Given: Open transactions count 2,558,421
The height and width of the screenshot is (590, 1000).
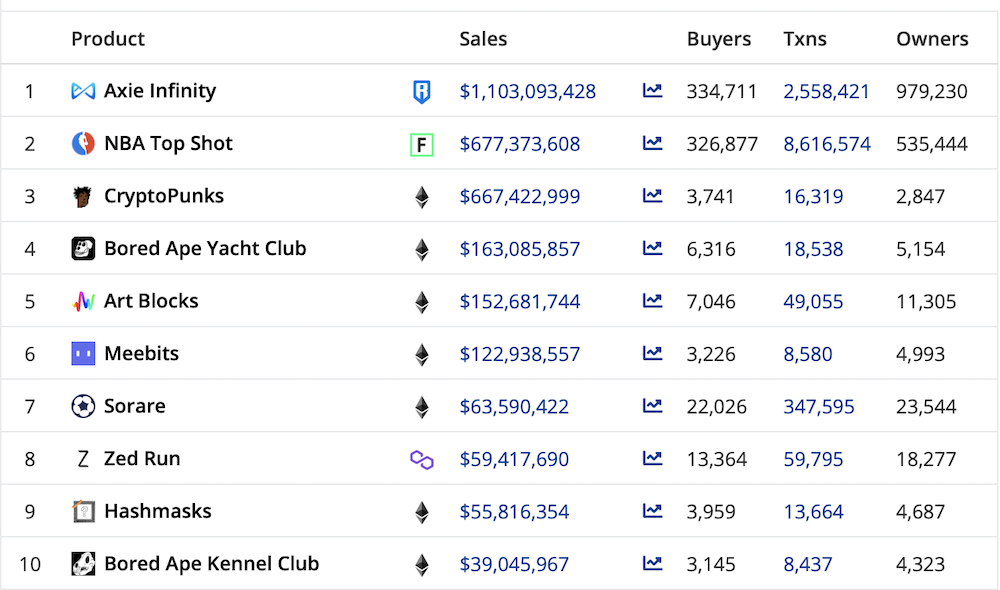Looking at the screenshot, I should point(827,92).
